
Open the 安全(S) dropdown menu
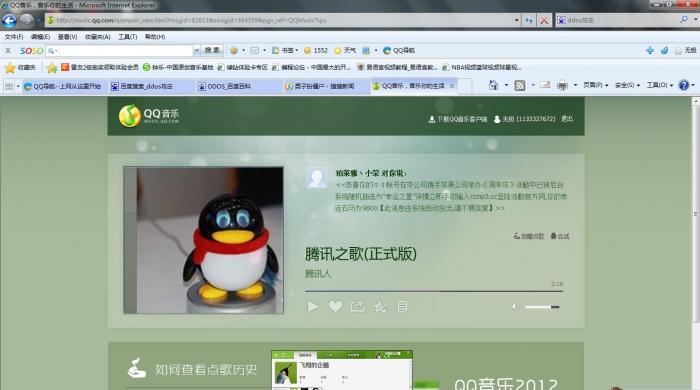pos(627,85)
